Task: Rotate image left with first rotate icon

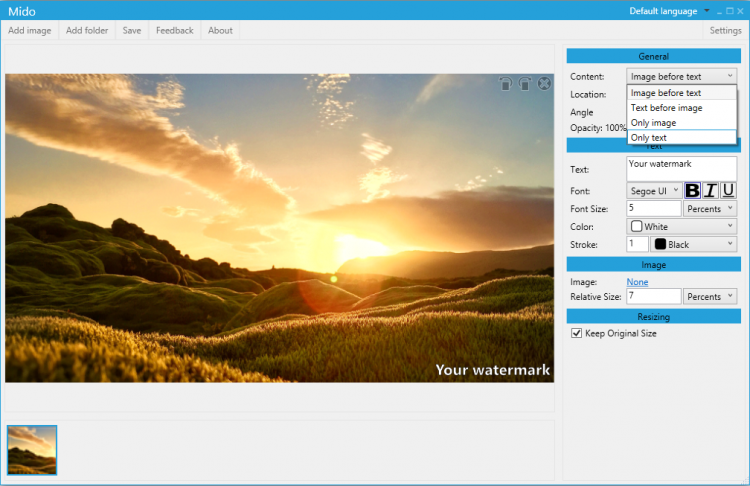Action: click(x=506, y=84)
